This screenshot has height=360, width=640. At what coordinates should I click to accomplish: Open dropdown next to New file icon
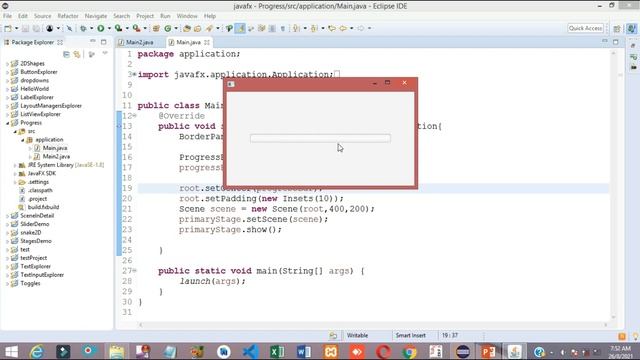(x=16, y=28)
